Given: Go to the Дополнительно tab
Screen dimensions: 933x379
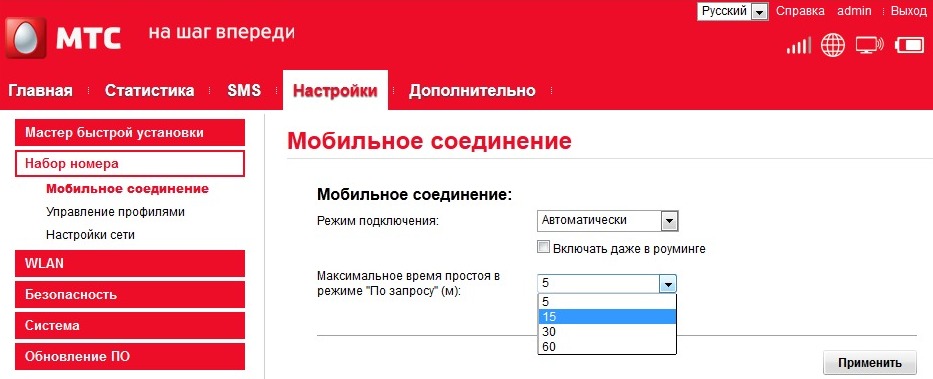Looking at the screenshot, I should [472, 91].
